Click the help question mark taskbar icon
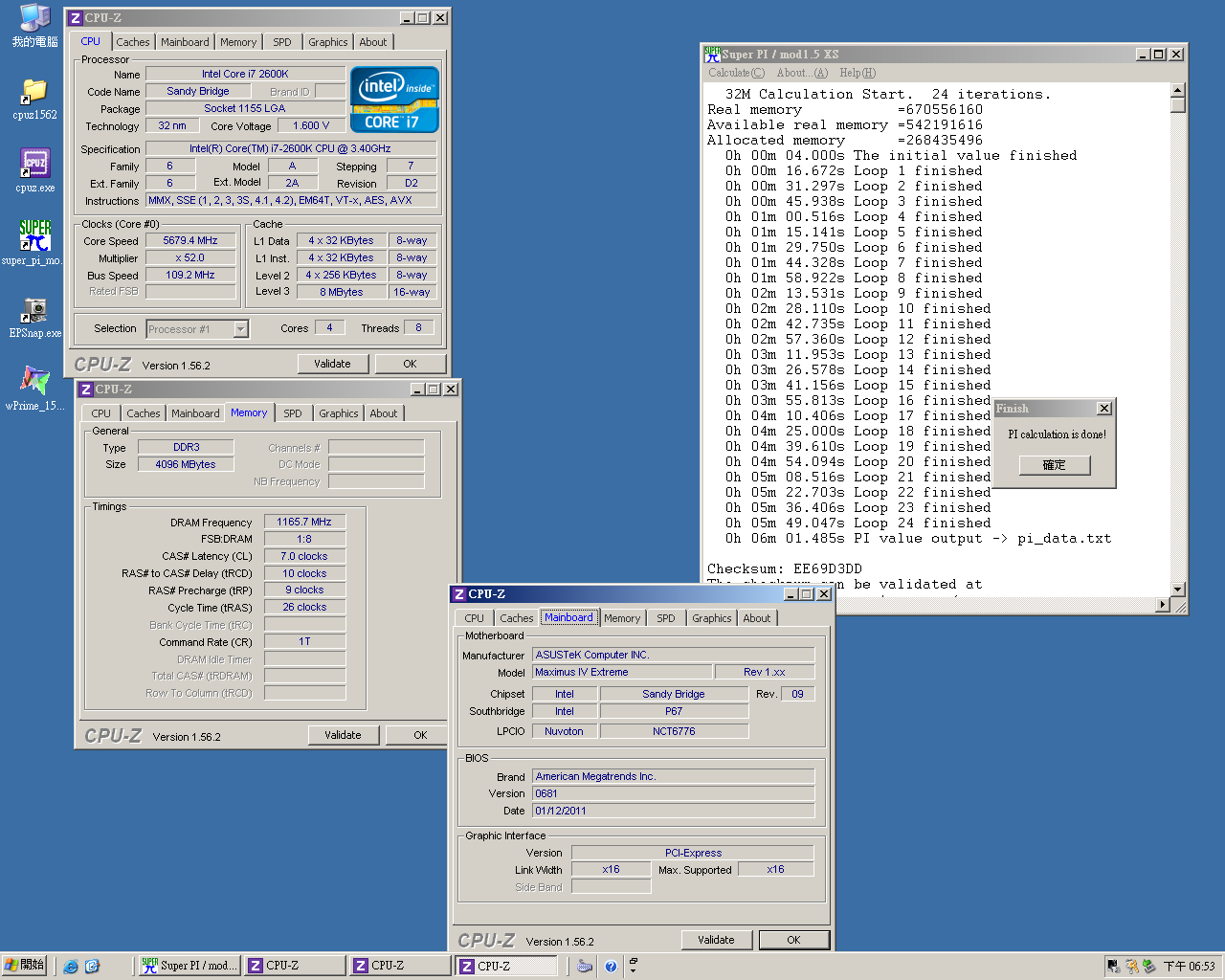Screen dimensions: 1225x980 611,967
